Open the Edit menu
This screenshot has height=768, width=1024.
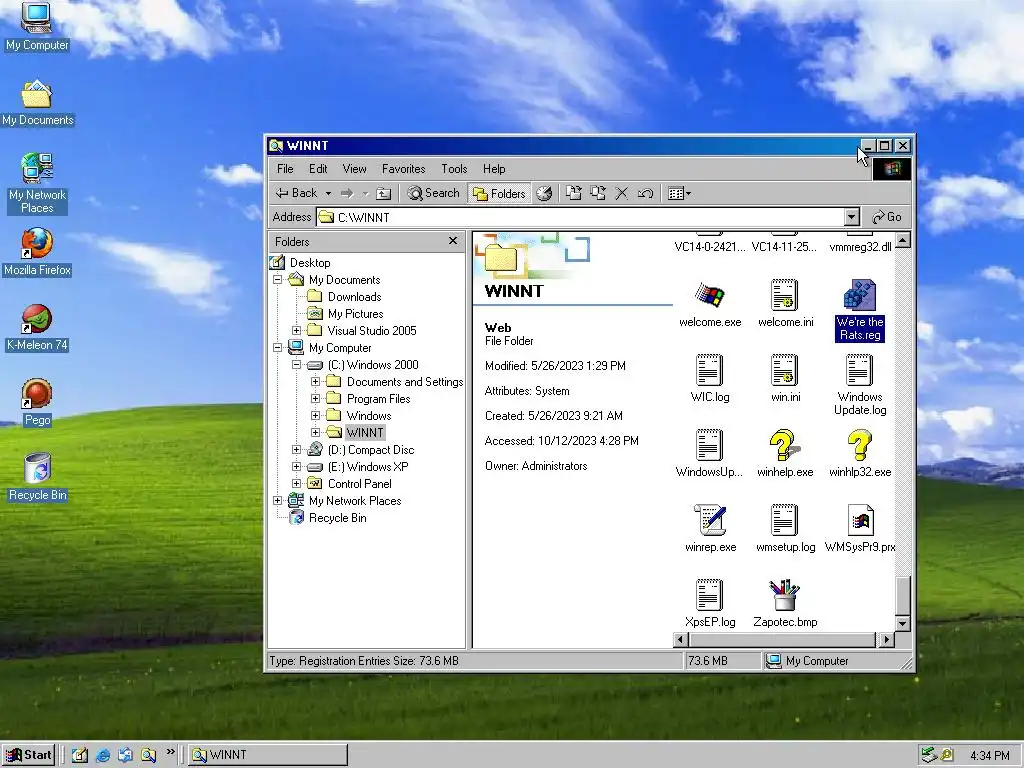coord(318,169)
